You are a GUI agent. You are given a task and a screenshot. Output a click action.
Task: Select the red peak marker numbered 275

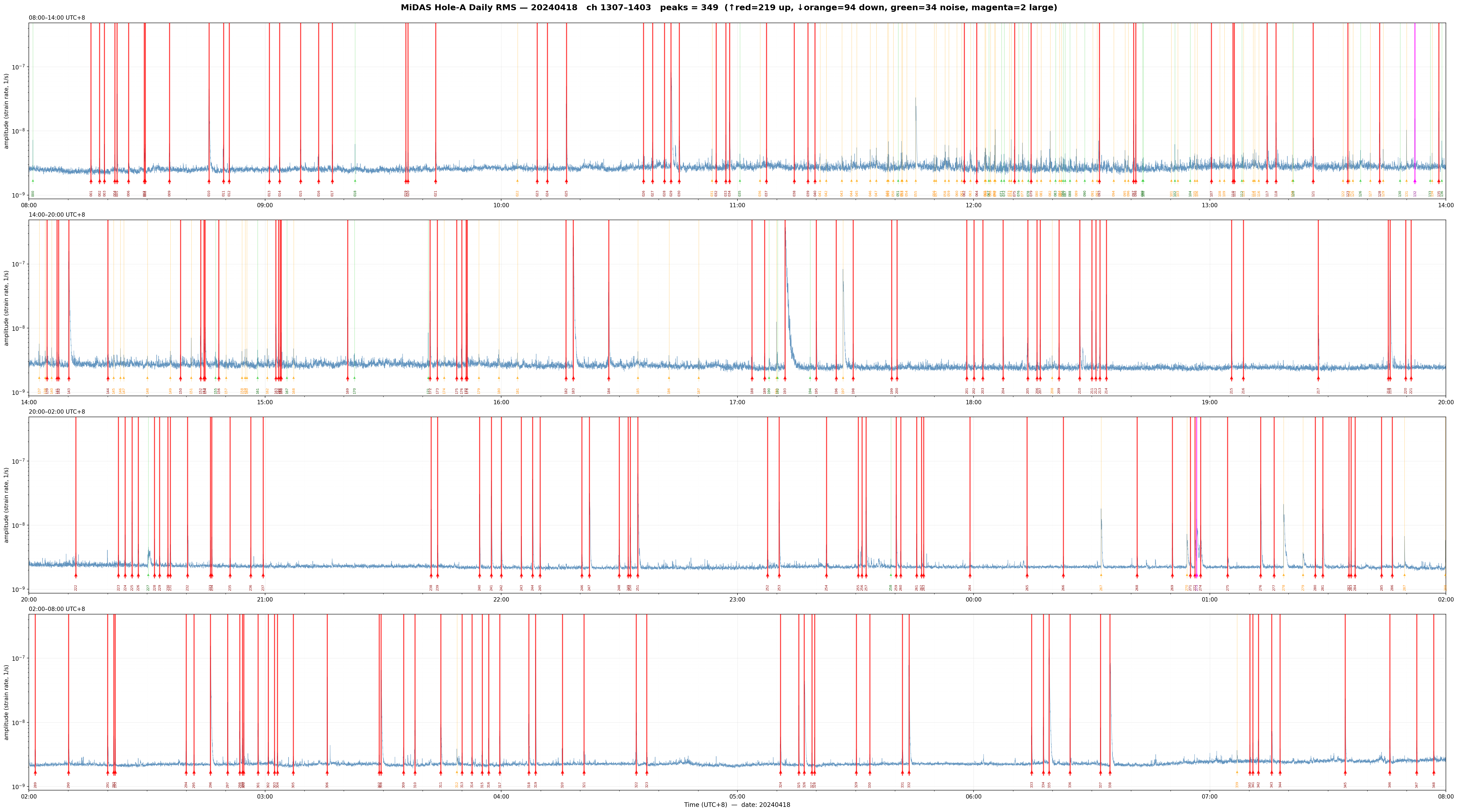point(1228,575)
